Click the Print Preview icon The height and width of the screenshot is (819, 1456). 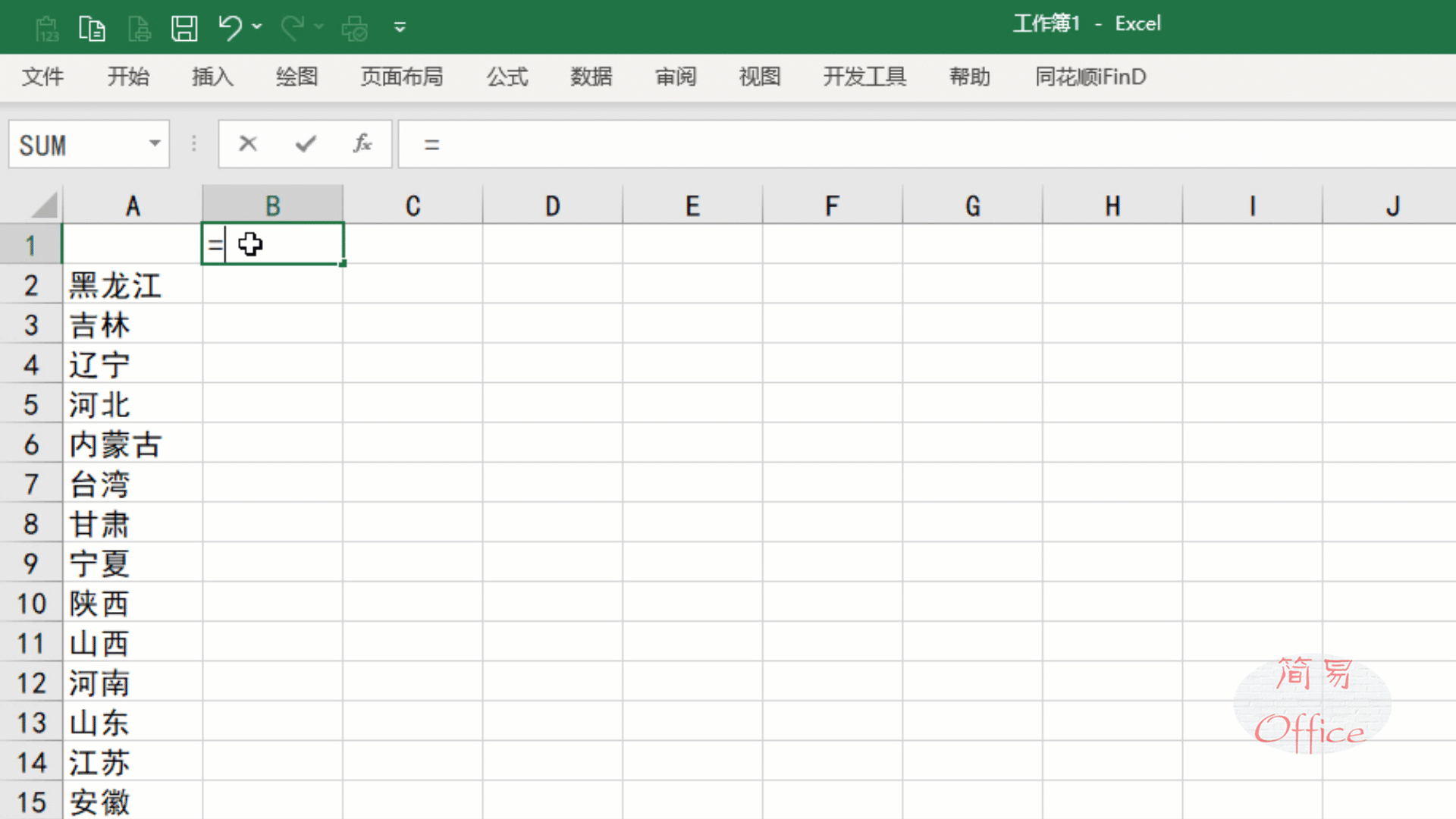[355, 28]
